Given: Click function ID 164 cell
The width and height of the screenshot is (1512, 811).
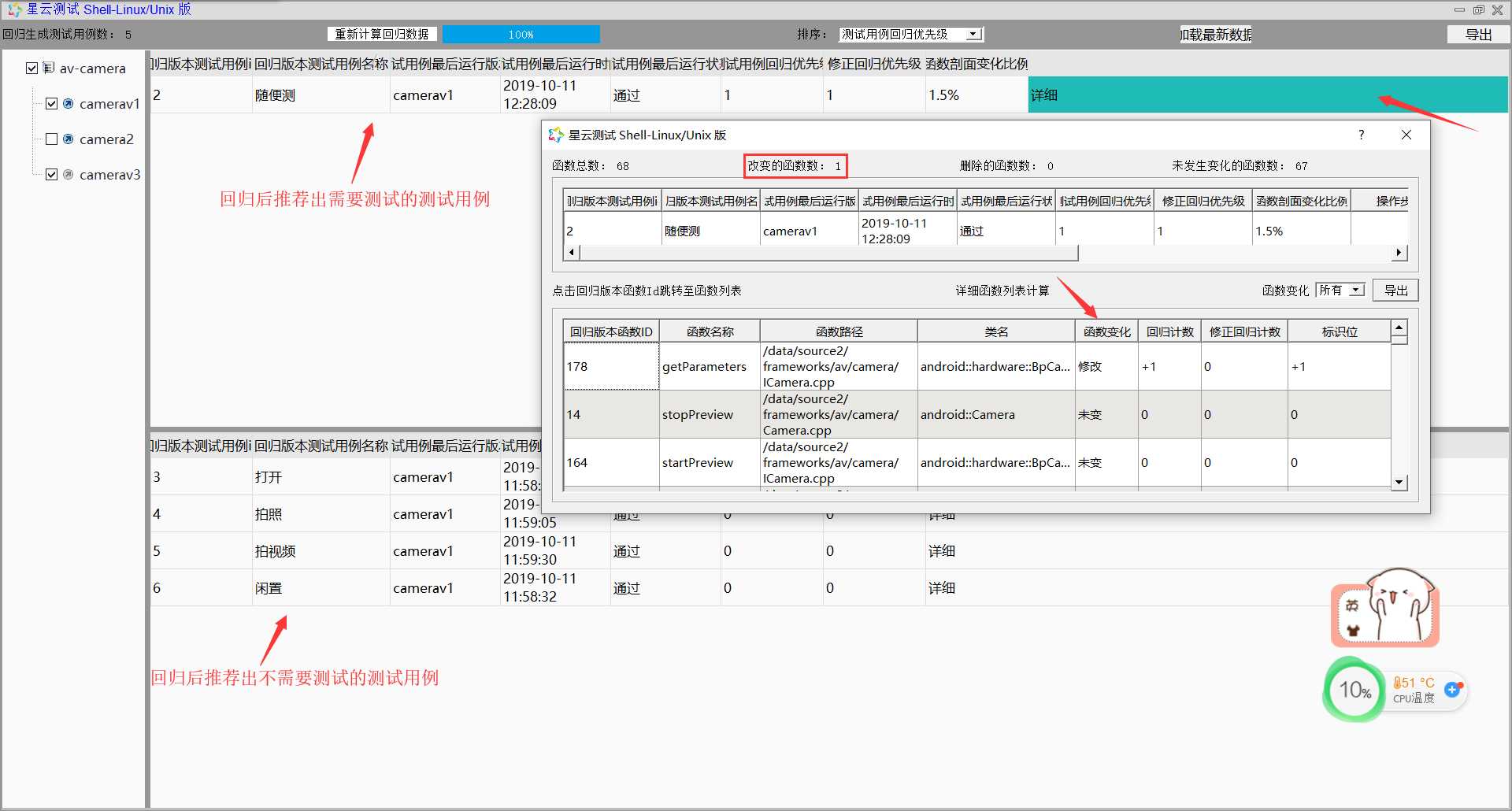Looking at the screenshot, I should (x=611, y=462).
